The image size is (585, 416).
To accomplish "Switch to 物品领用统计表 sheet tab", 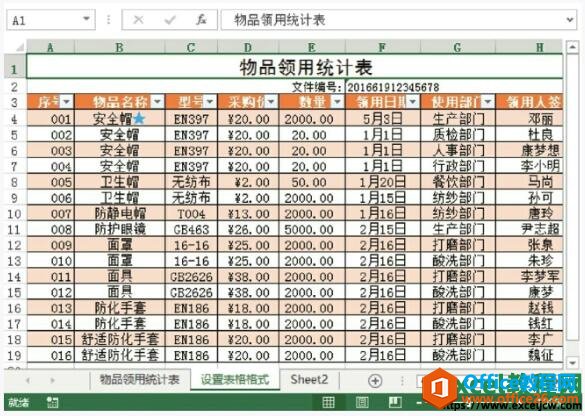I will pyautogui.click(x=140, y=380).
